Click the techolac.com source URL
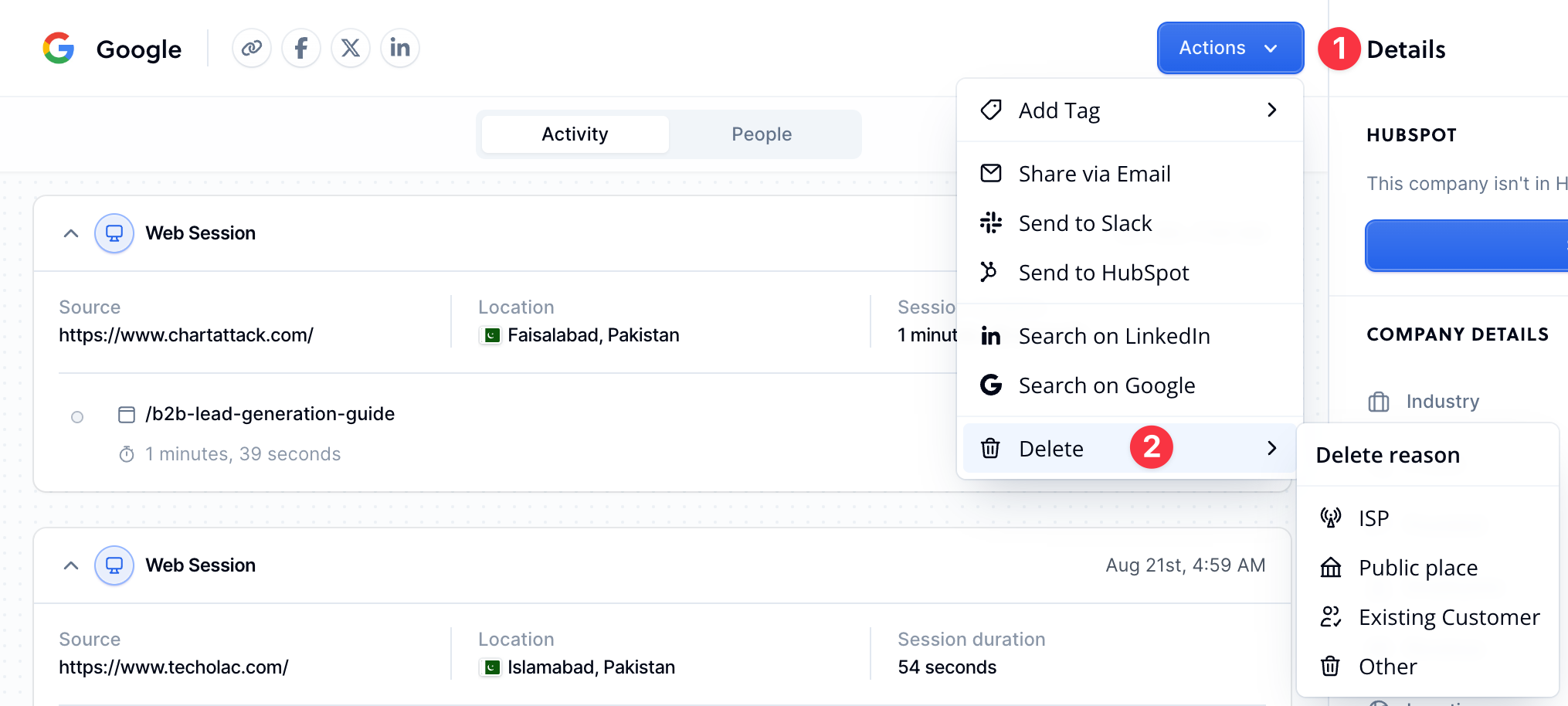Image resolution: width=1568 pixels, height=706 pixels. point(174,667)
